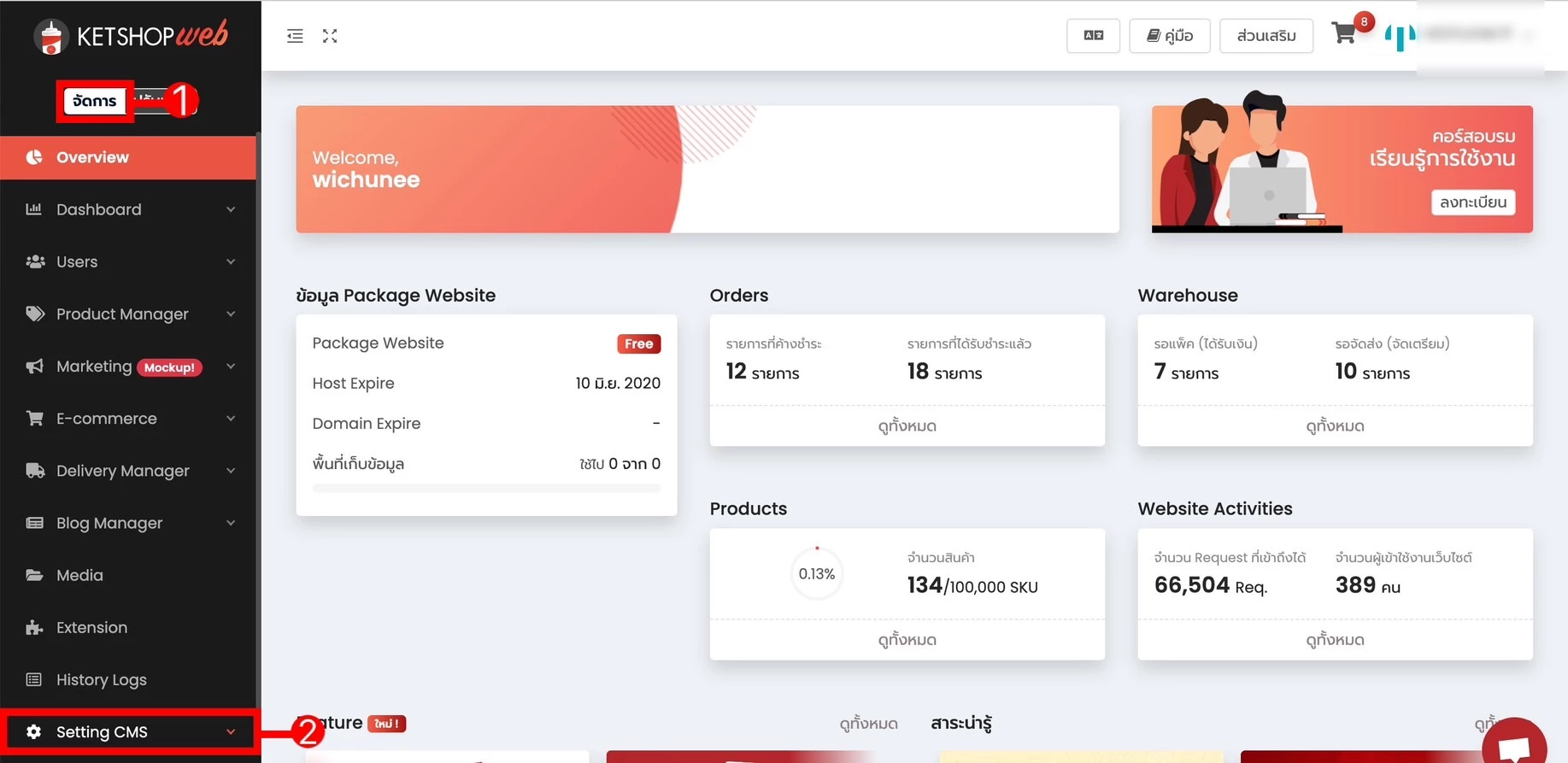1568x763 pixels.
Task: Open History Logs menu item
Action: [x=101, y=680]
